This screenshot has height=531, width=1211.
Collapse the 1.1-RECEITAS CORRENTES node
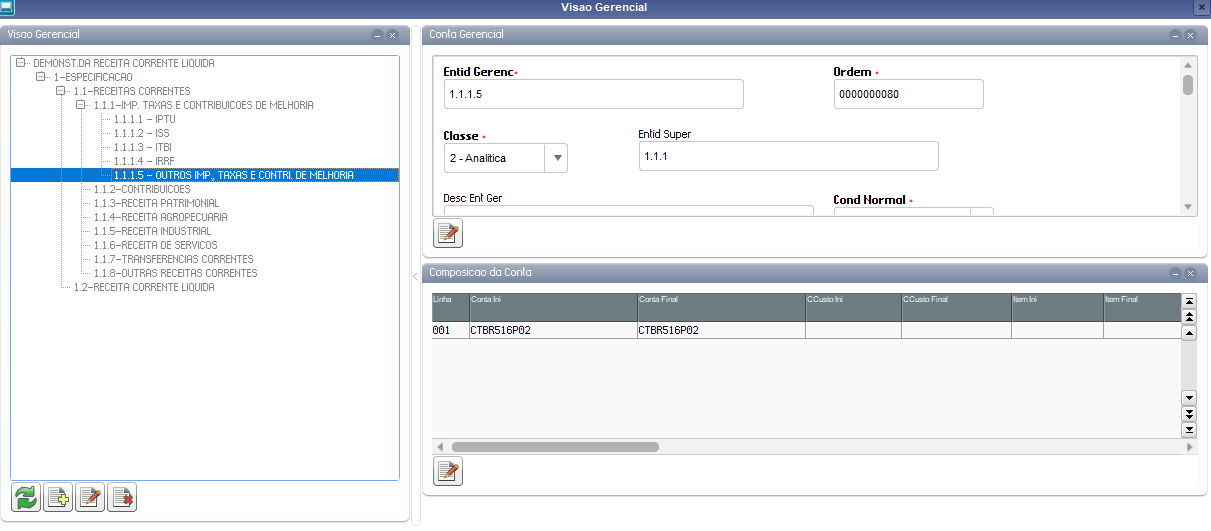tap(61, 91)
